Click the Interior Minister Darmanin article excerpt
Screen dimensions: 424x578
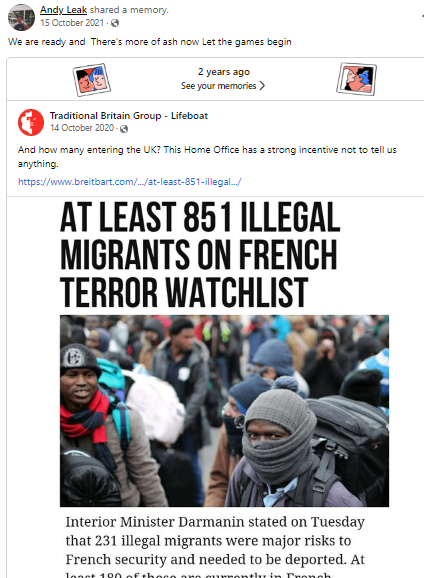tap(215, 547)
